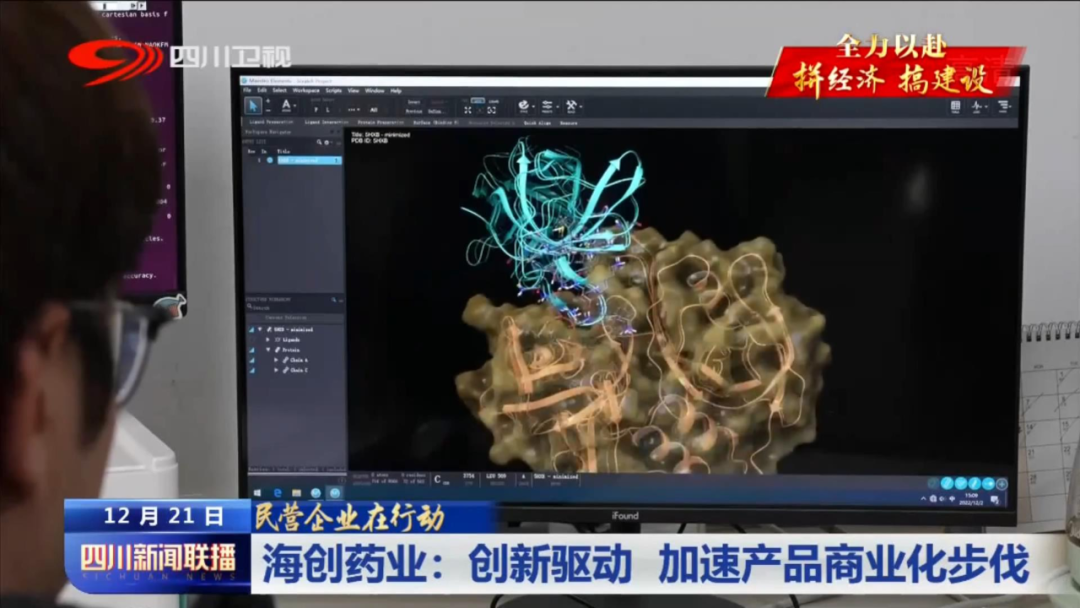Select the arrow pick tool in toolbar

(x=255, y=105)
